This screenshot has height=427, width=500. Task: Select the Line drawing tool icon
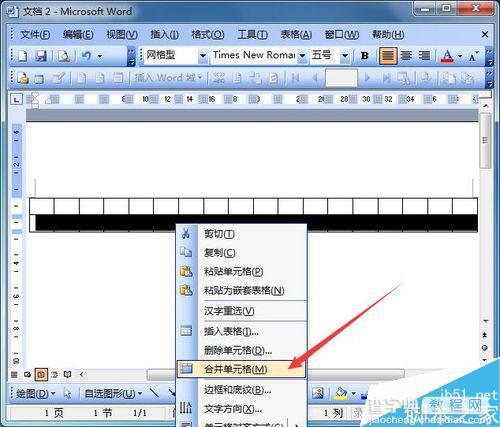154,393
